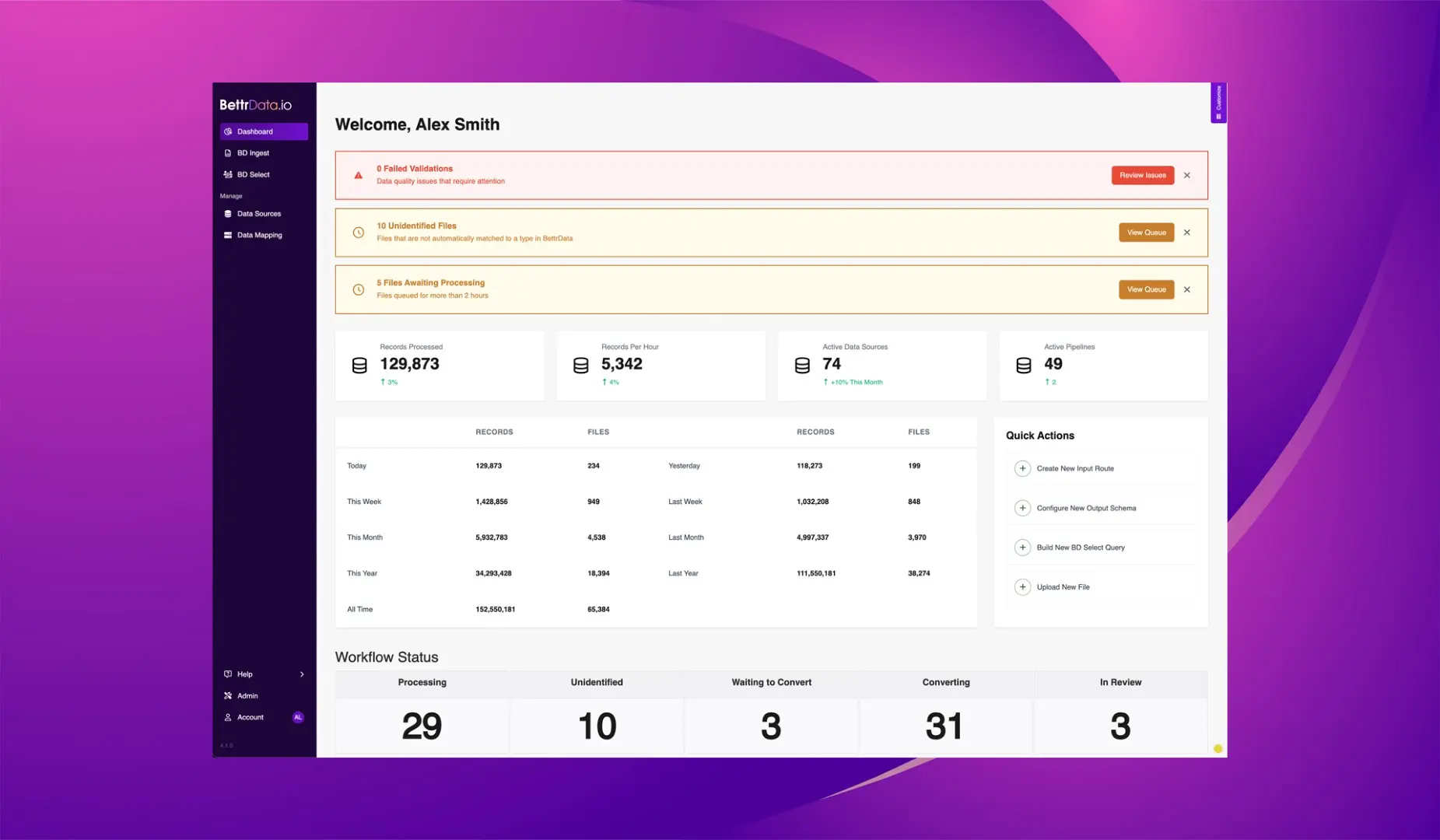Open the Customize tab on right edge
Image resolution: width=1440 pixels, height=840 pixels.
tap(1218, 103)
